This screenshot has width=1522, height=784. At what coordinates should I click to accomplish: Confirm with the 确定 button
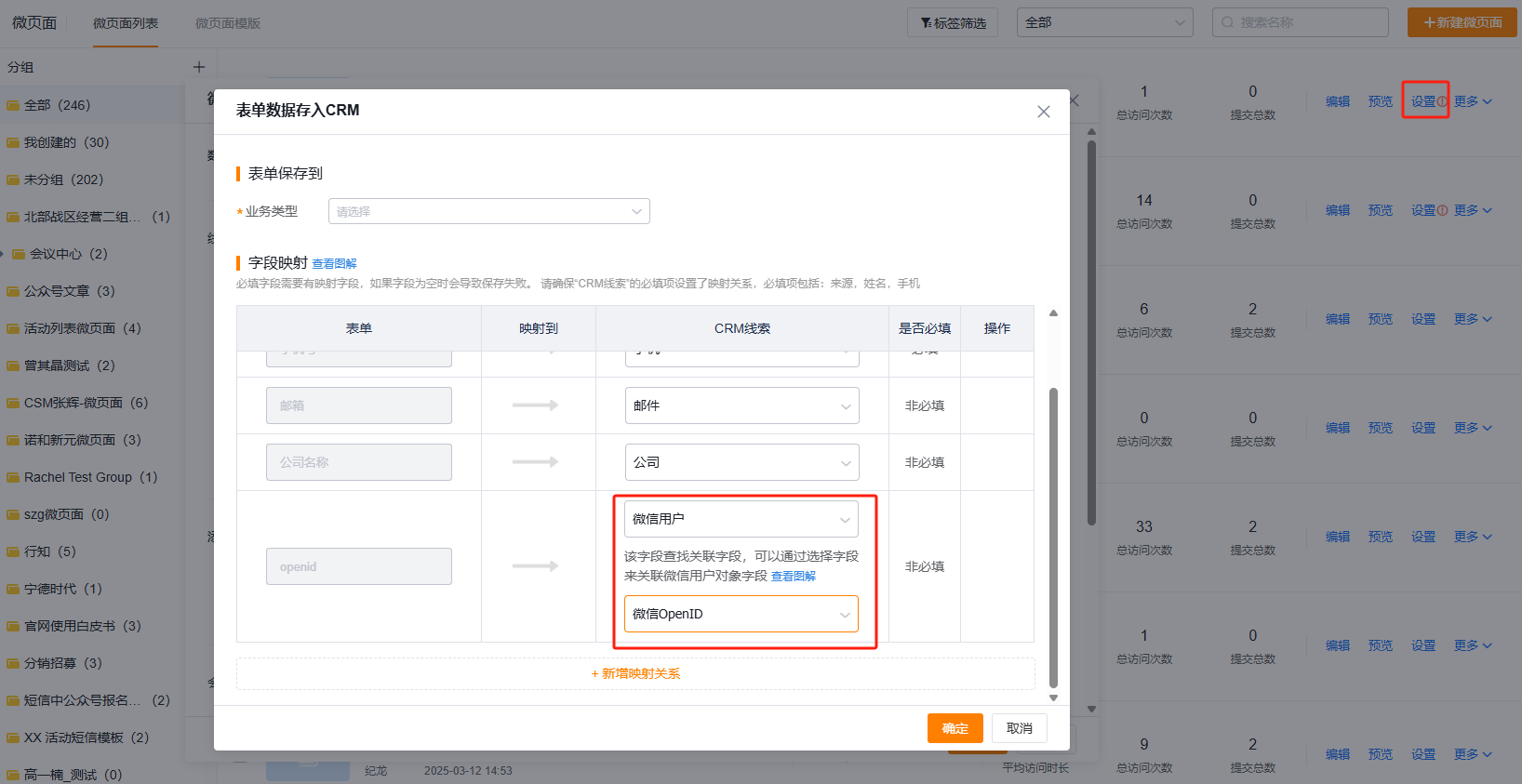pos(955,728)
